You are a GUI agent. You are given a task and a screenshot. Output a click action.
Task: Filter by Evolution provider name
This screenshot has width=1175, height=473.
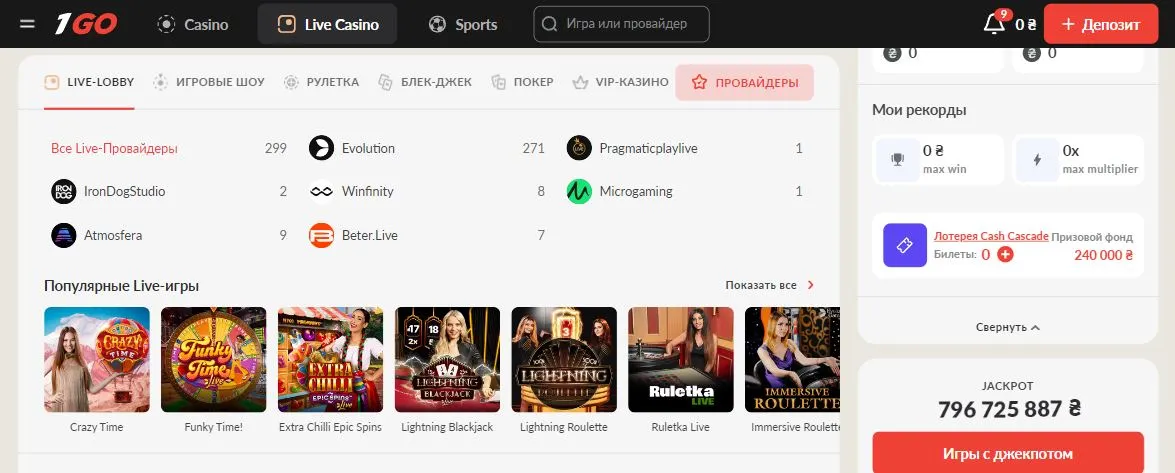368,148
